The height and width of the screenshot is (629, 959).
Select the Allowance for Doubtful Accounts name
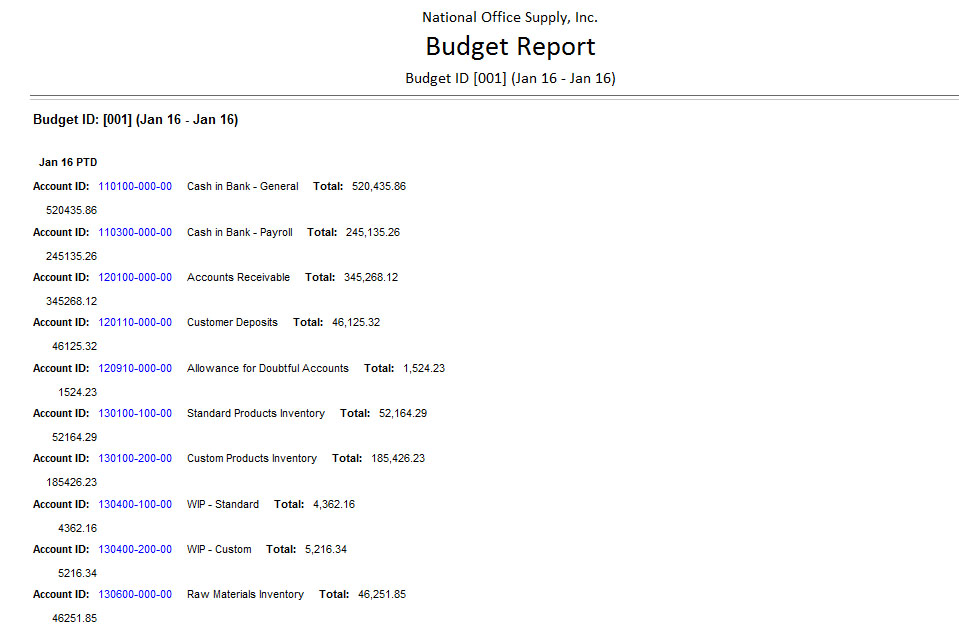pos(268,368)
